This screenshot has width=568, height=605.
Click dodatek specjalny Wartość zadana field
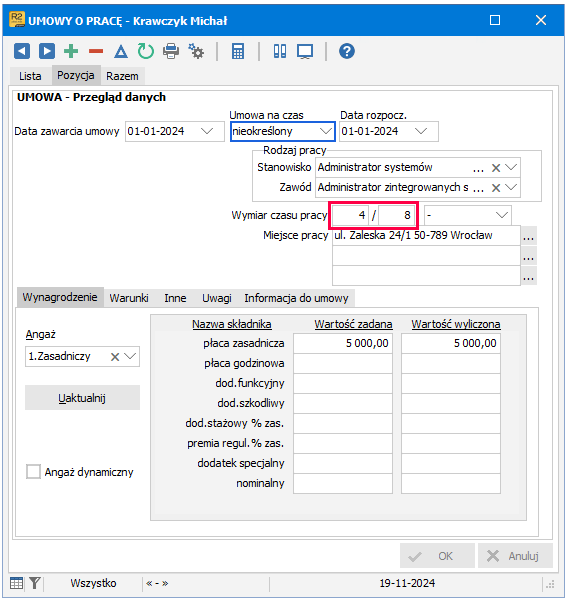(343, 463)
